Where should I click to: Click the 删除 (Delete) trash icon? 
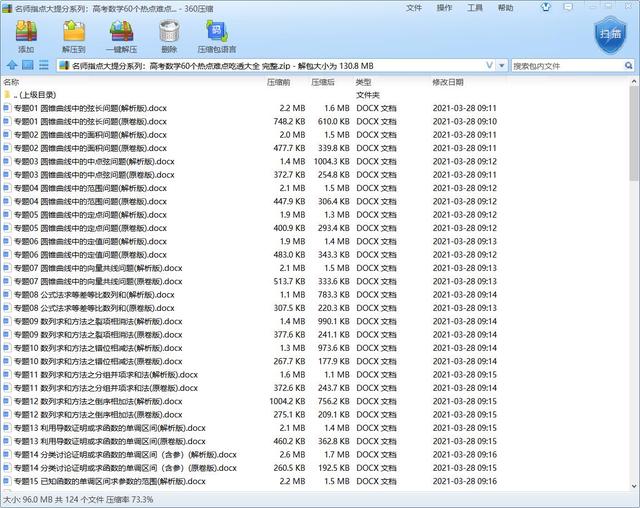[x=169, y=32]
